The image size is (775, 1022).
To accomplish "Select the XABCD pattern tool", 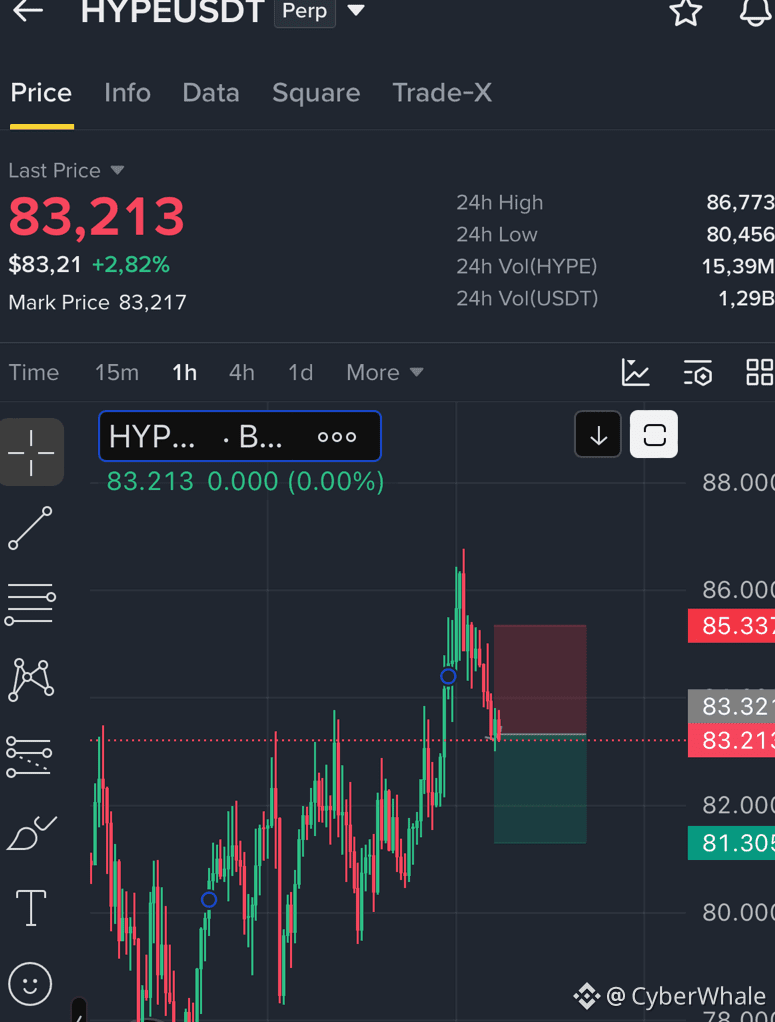I will point(30,680).
